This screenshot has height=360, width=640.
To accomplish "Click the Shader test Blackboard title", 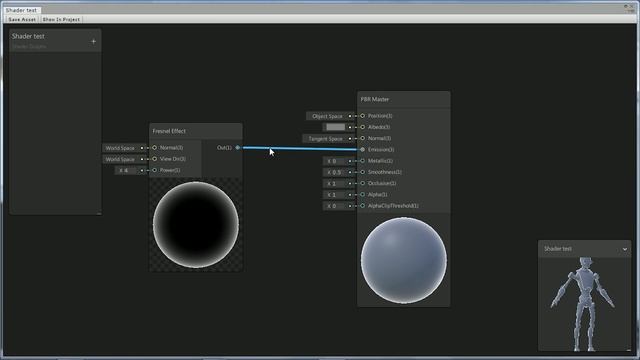I will [28, 36].
